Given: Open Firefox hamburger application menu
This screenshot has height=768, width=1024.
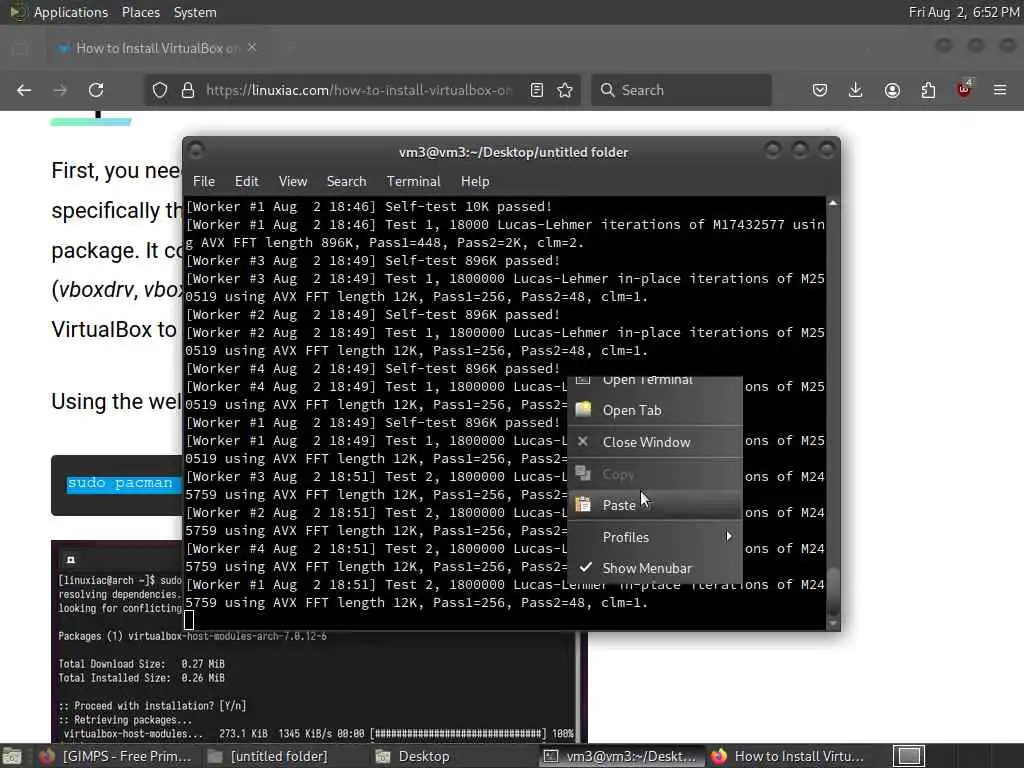Looking at the screenshot, I should [x=1000, y=90].
